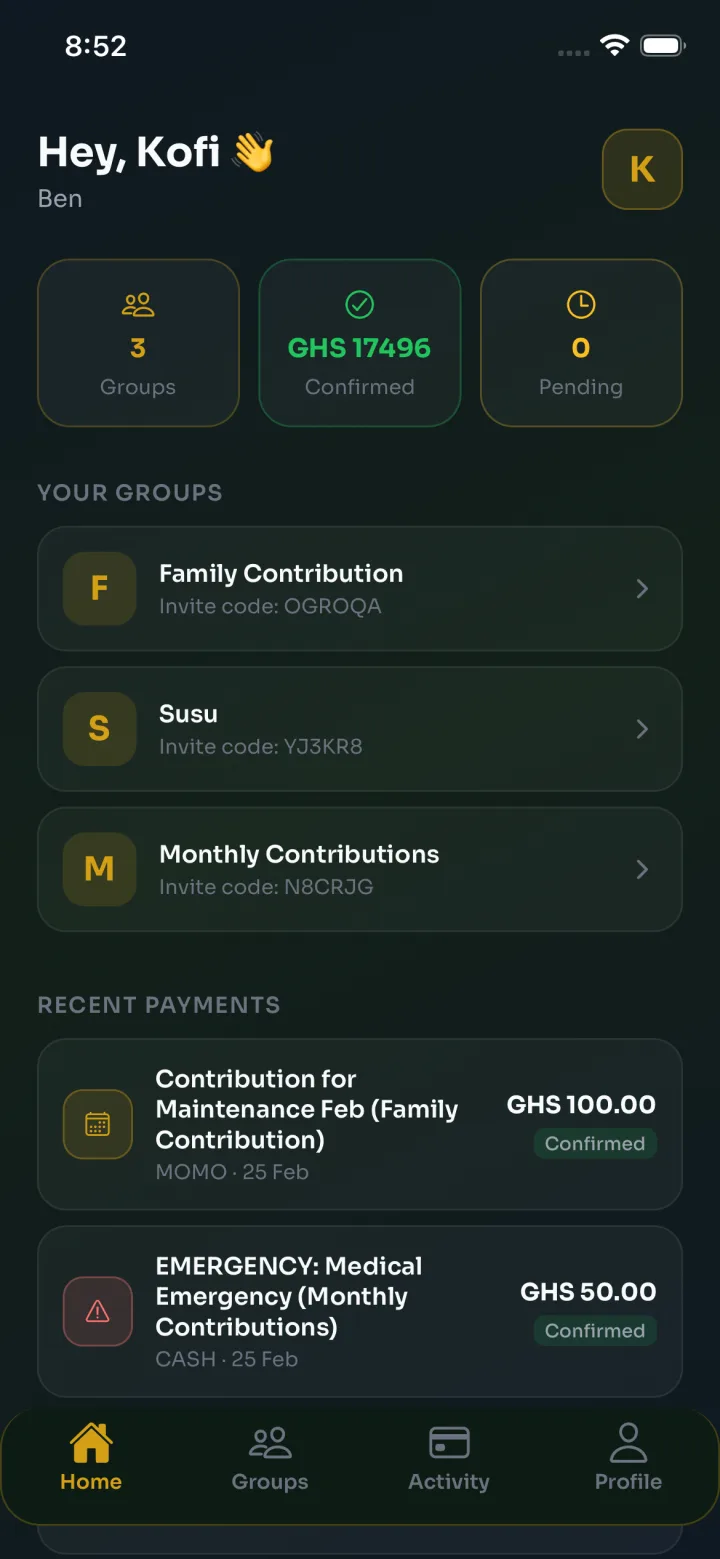The height and width of the screenshot is (1559, 720).
Task: Go to the Profile tab
Action: 628,1459
